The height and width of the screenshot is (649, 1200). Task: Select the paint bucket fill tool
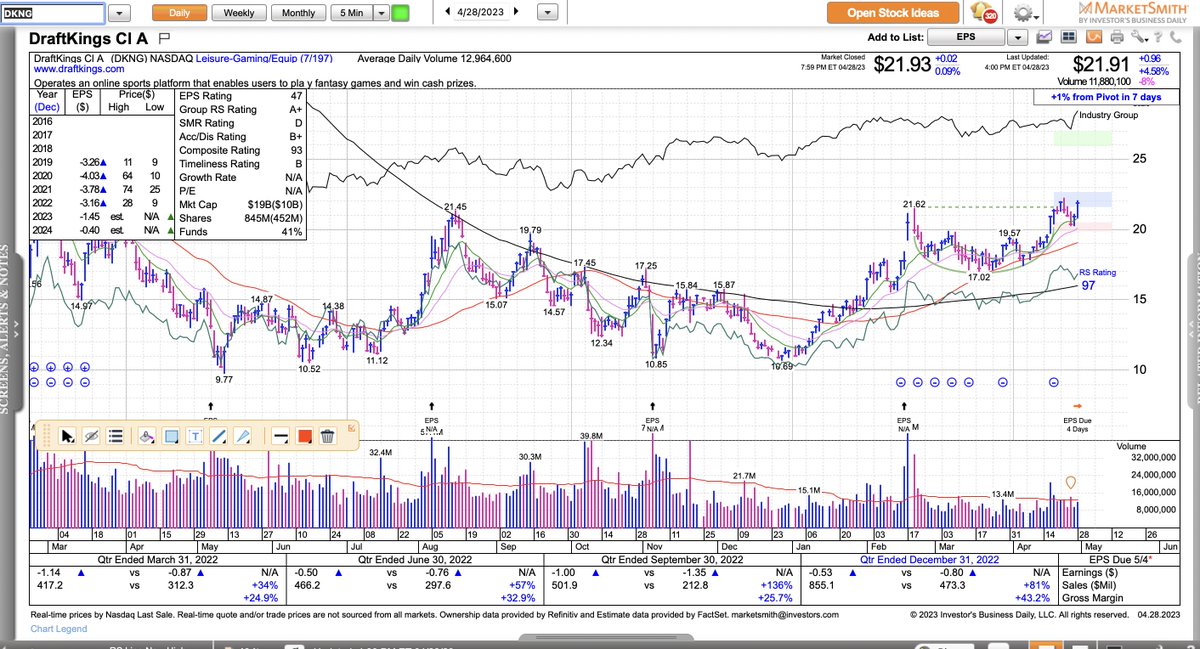(147, 436)
